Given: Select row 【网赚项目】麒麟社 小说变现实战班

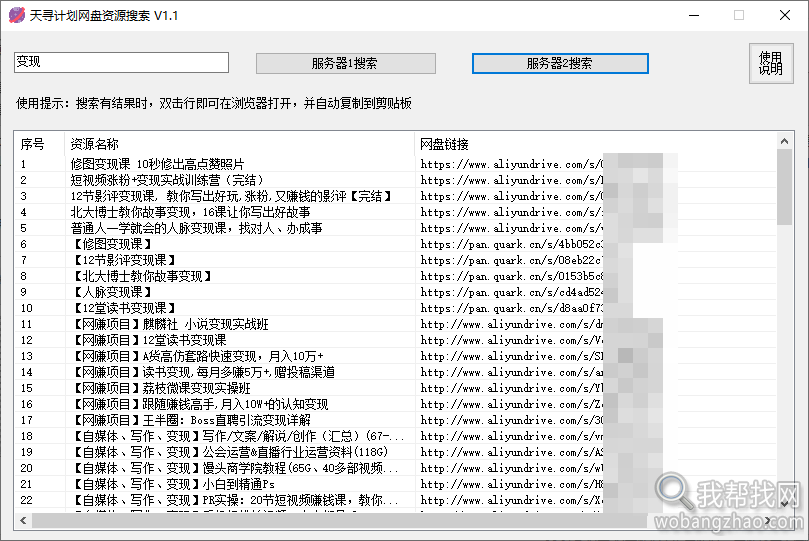Looking at the screenshot, I should [x=396, y=324].
